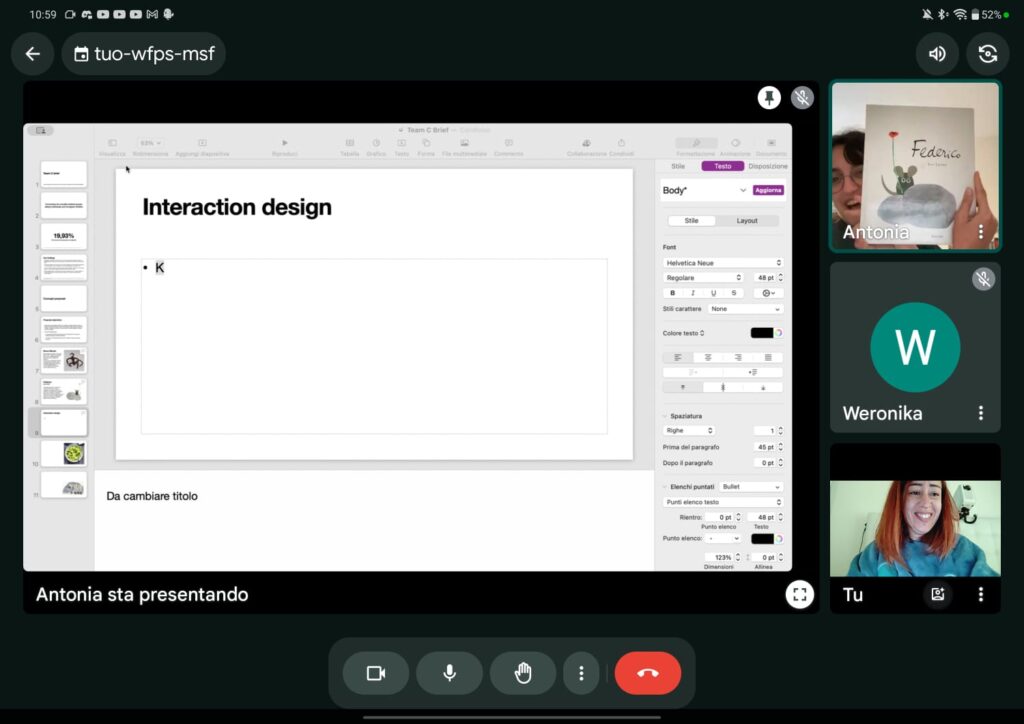Change audio output with the speaker icon
1024x724 pixels.
[x=937, y=54]
